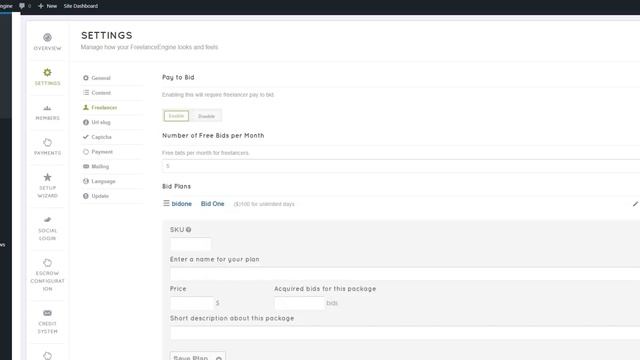Click the Language globe icon
The image size is (640, 360).
pos(86,181)
